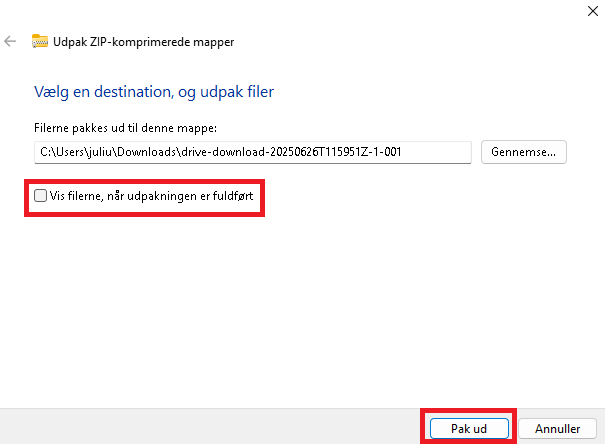Click the heading 'Vælg en destination, og udpak filer'
This screenshot has width=605, height=444.
click(154, 92)
